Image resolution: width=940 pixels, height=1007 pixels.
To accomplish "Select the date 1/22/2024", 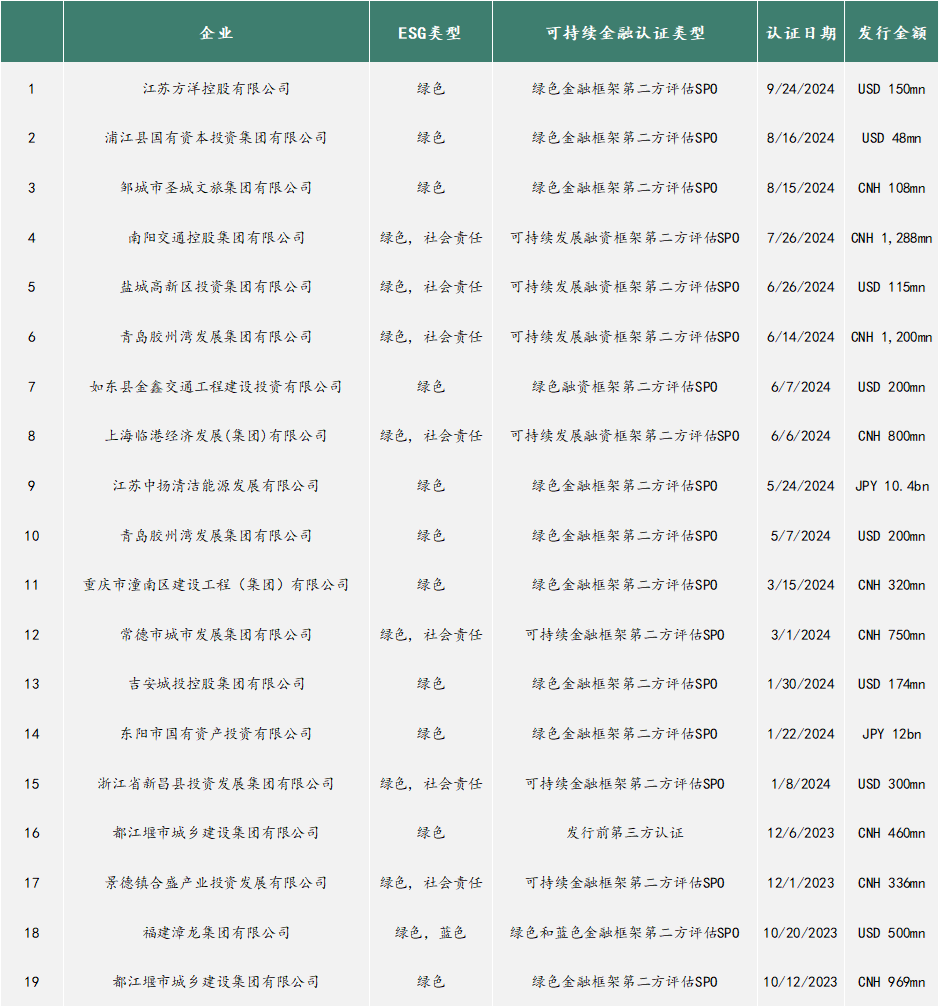I will point(801,733).
